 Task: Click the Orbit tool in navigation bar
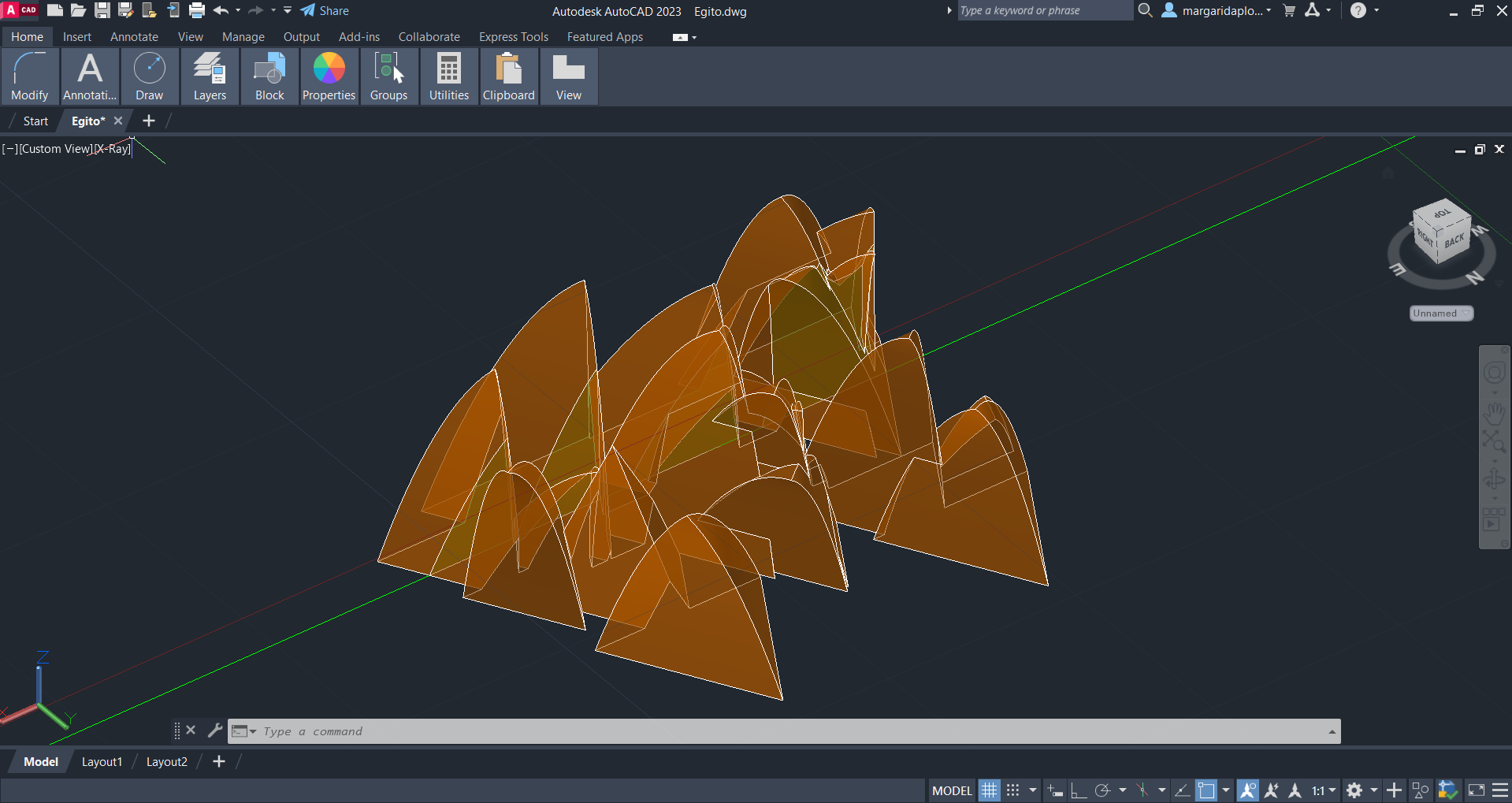point(1494,478)
